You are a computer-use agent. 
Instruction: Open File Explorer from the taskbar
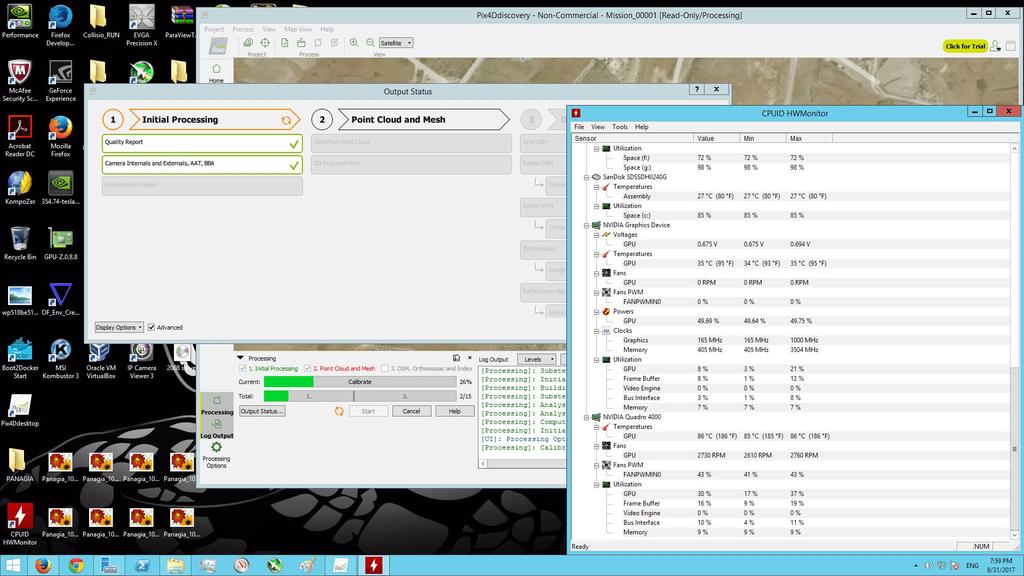tap(175, 566)
